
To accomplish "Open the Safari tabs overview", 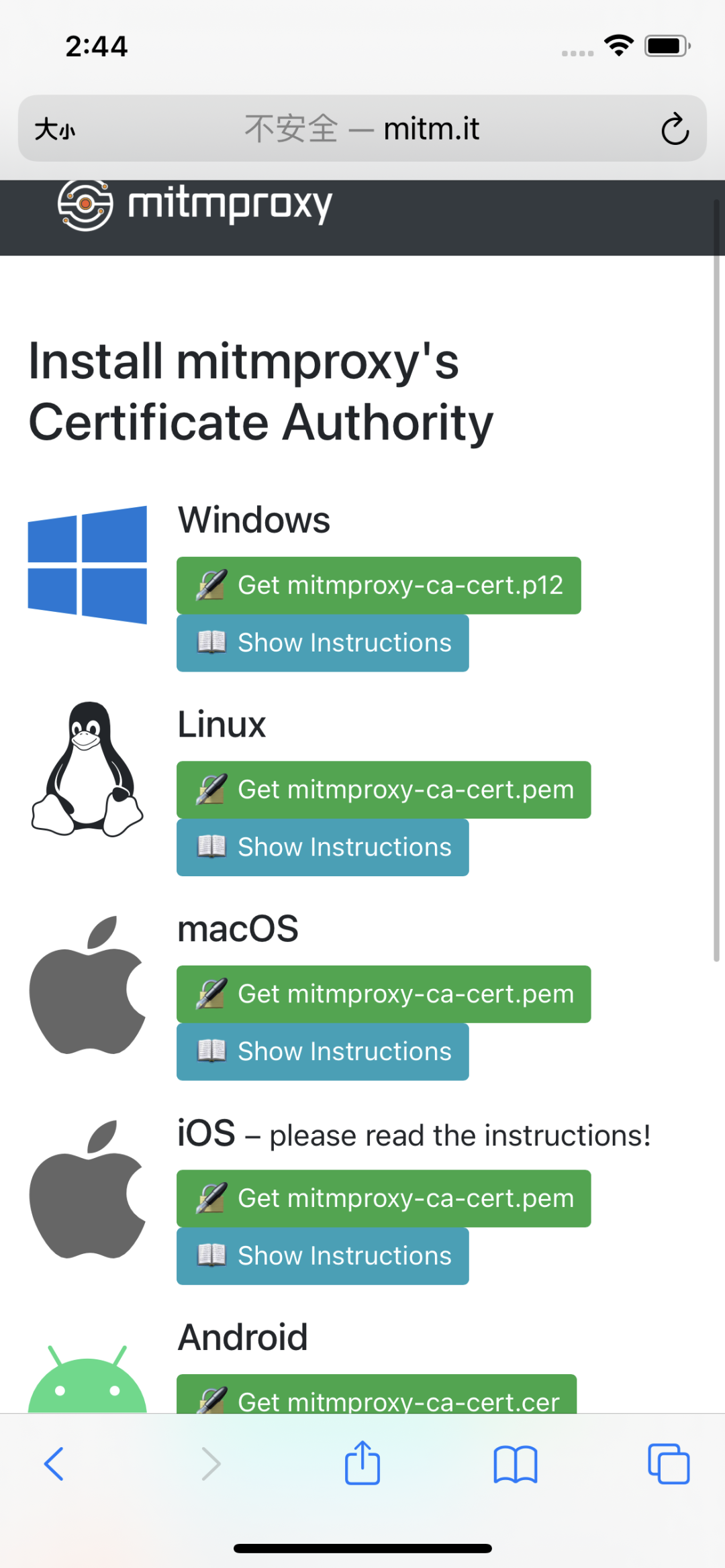I will 669,1463.
